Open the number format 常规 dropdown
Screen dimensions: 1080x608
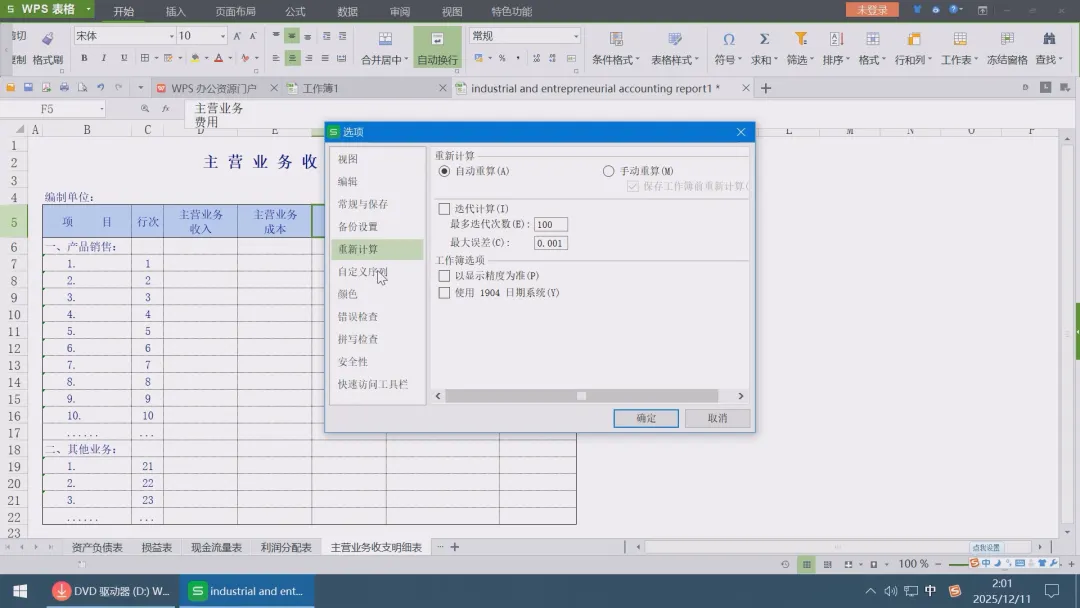click(576, 36)
